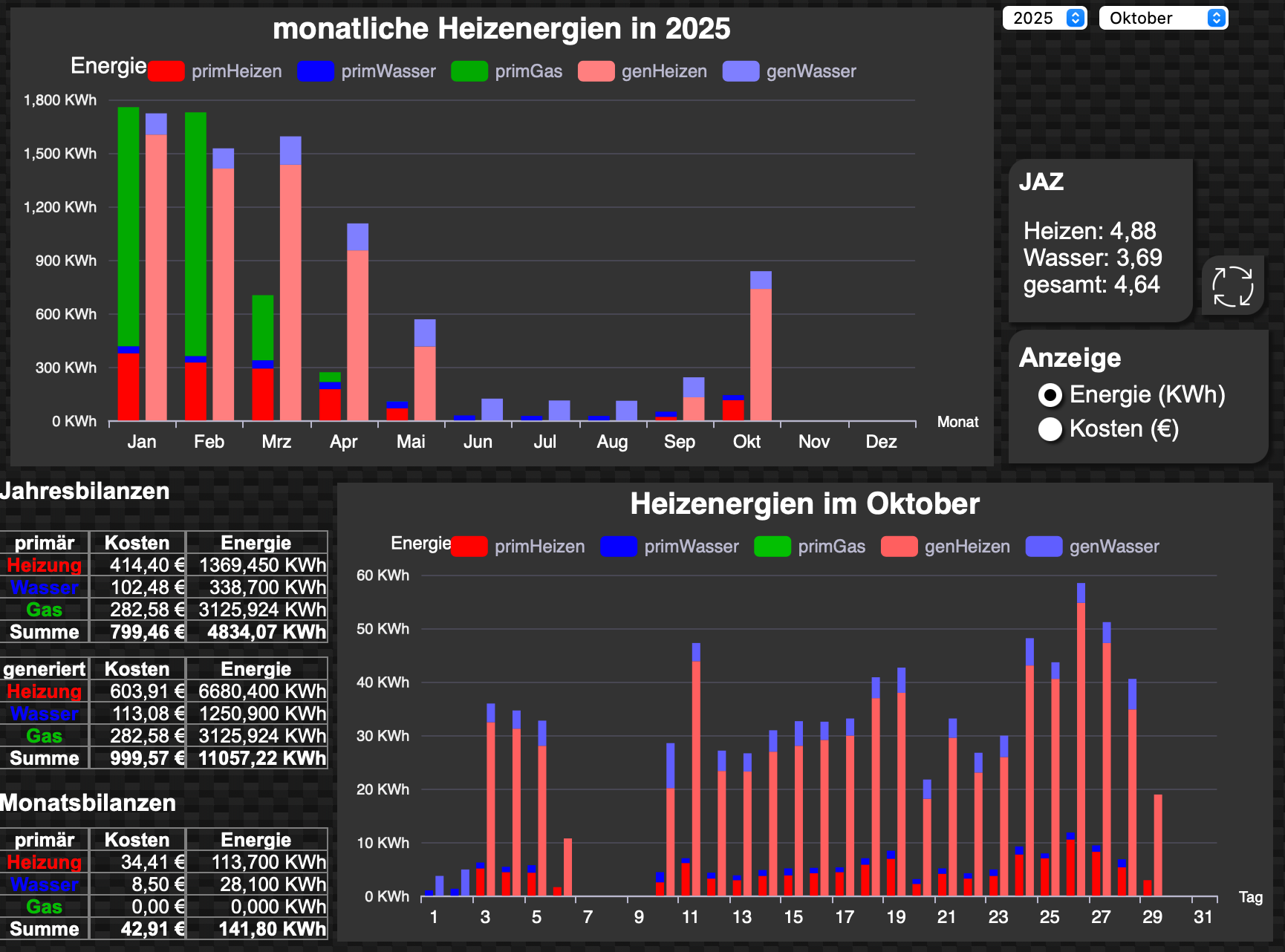Viewport: 1285px width, 952px height.
Task: Click primWasser label in Oktober chart legend
Action: click(691, 547)
